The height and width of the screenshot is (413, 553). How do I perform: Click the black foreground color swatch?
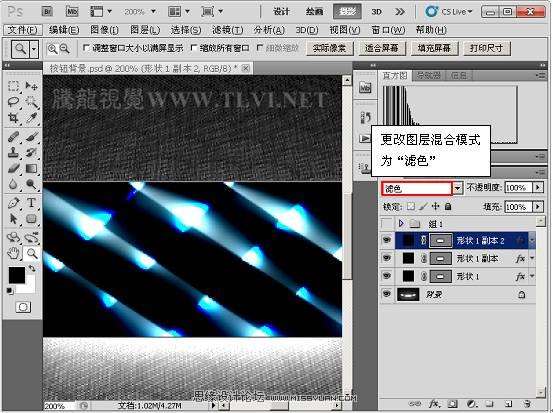(x=16, y=274)
